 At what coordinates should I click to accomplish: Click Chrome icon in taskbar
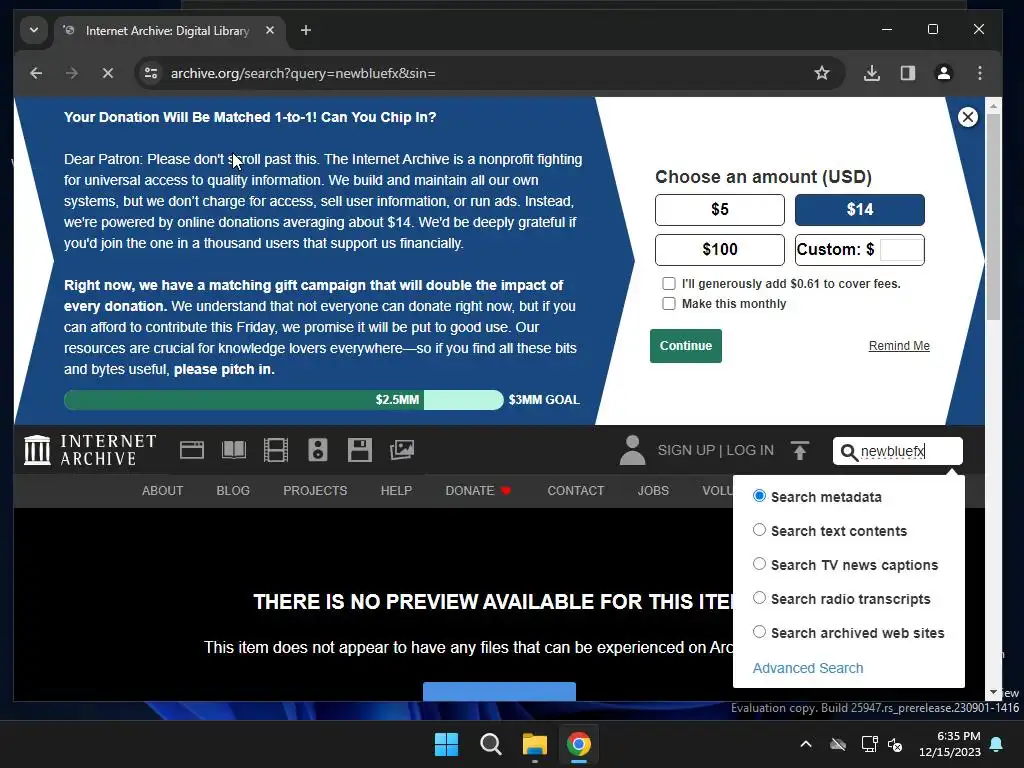coord(579,744)
